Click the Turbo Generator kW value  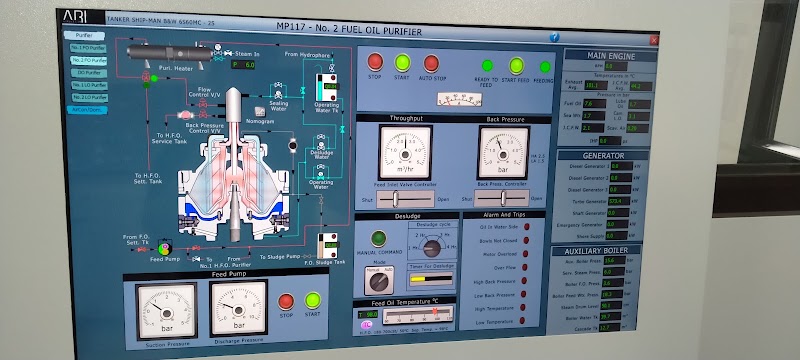[619, 201]
